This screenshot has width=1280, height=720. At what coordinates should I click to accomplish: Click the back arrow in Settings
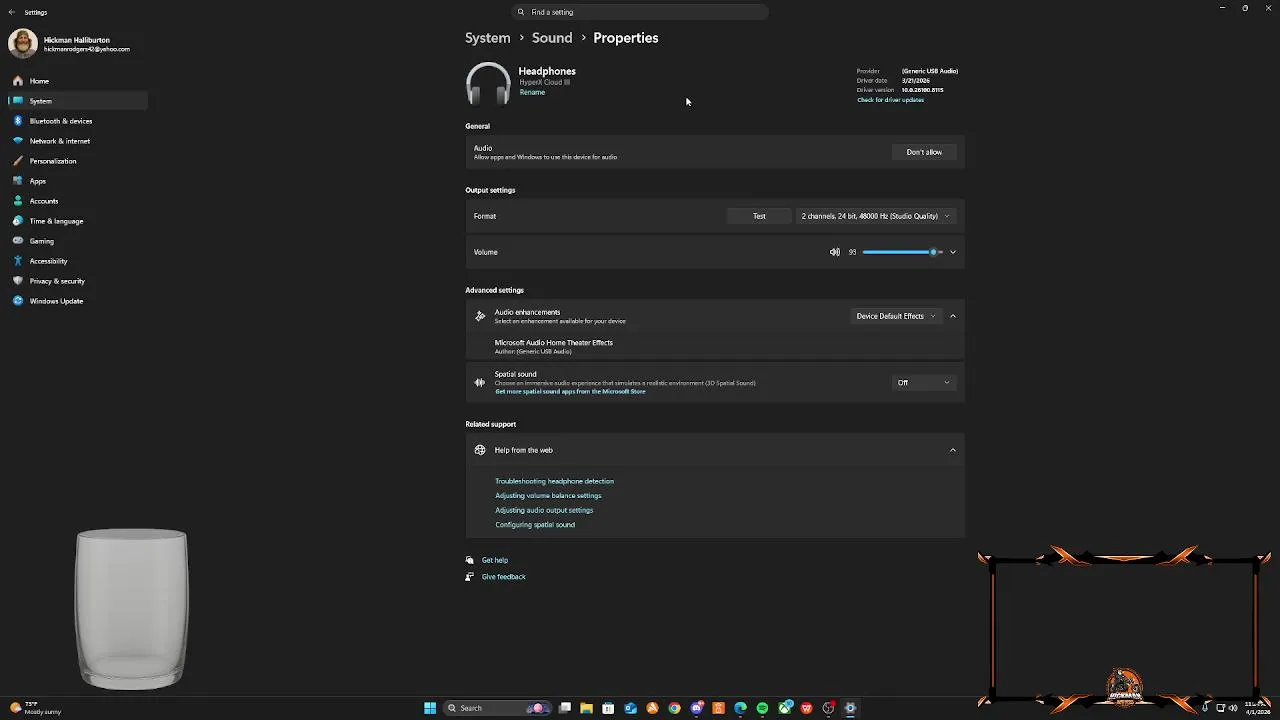[12, 12]
